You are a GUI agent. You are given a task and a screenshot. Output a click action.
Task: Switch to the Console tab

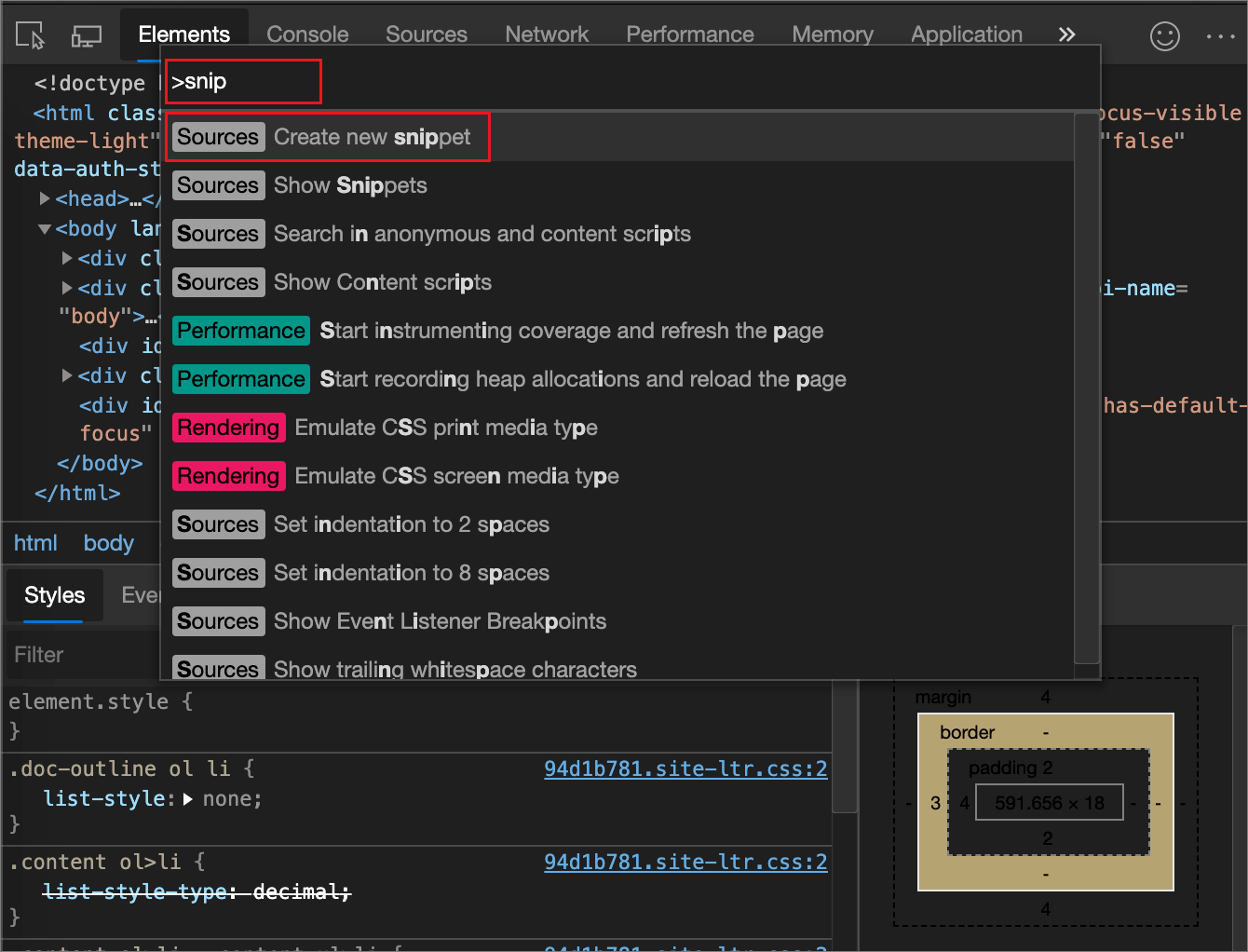pyautogui.click(x=306, y=34)
